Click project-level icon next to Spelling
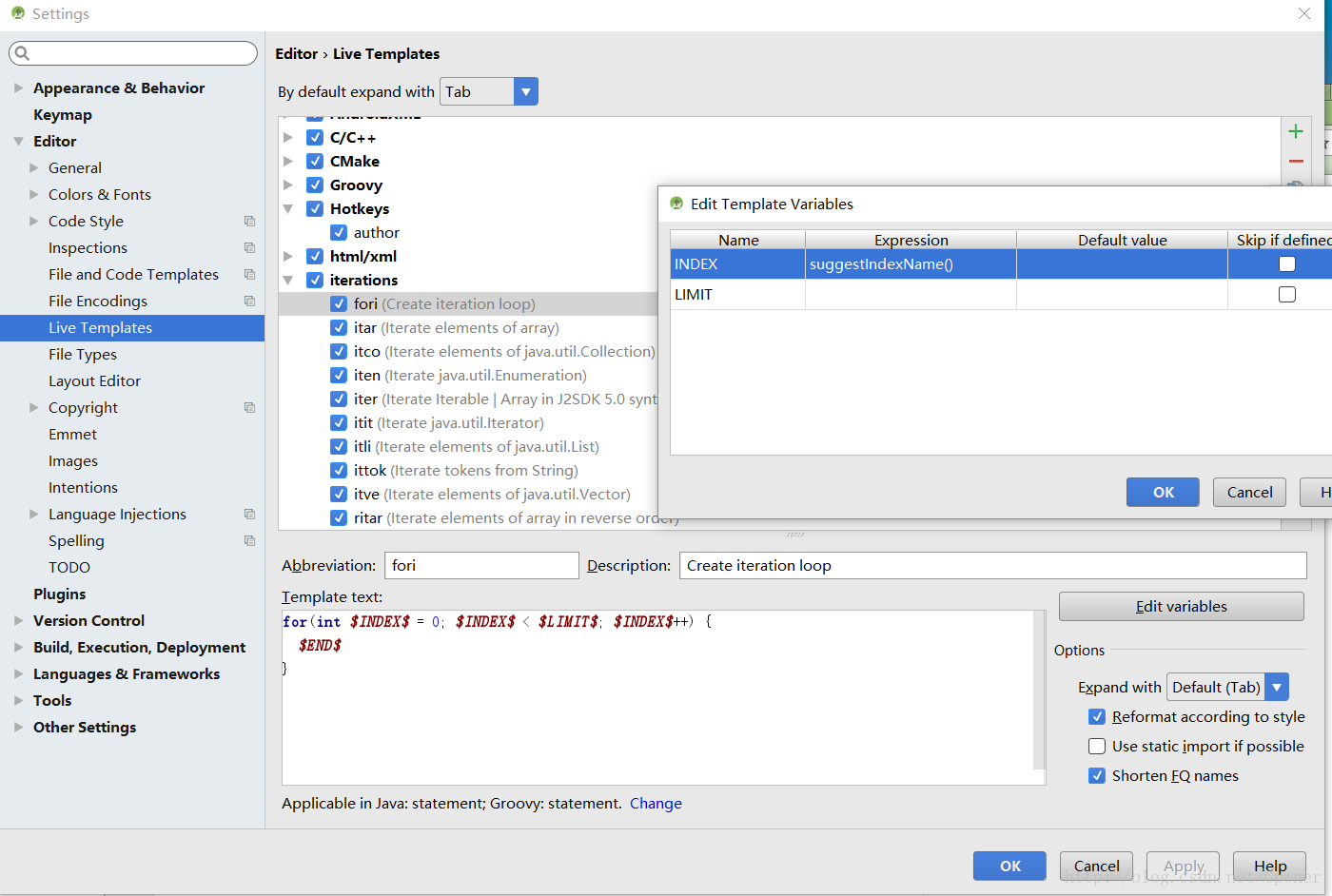1332x896 pixels. click(x=249, y=540)
